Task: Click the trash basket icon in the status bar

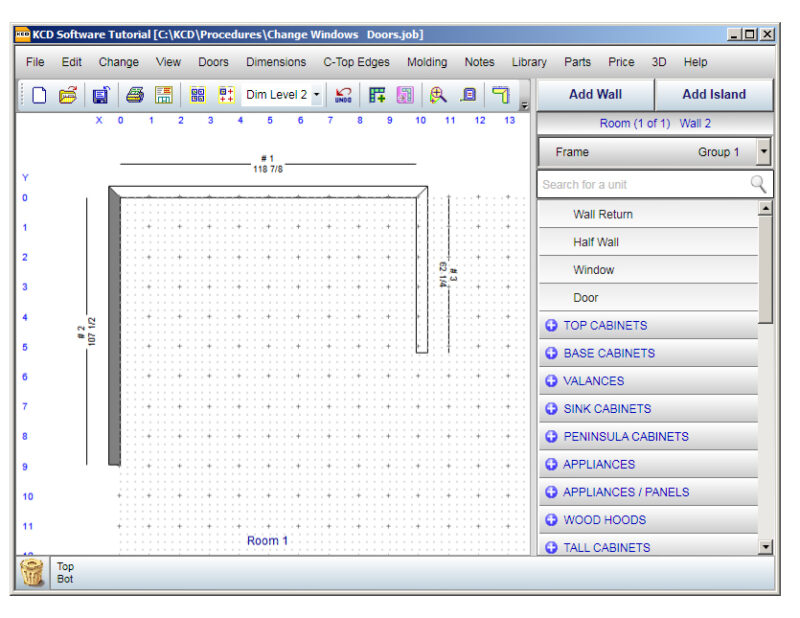Action: coord(32,572)
